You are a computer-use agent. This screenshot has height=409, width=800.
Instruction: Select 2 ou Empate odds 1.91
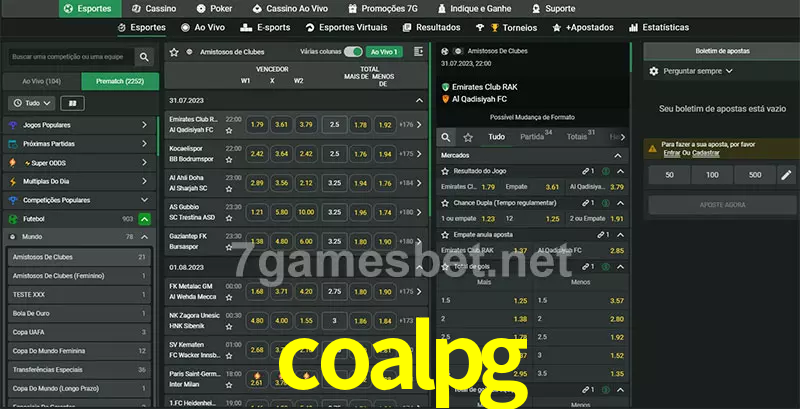click(x=596, y=219)
